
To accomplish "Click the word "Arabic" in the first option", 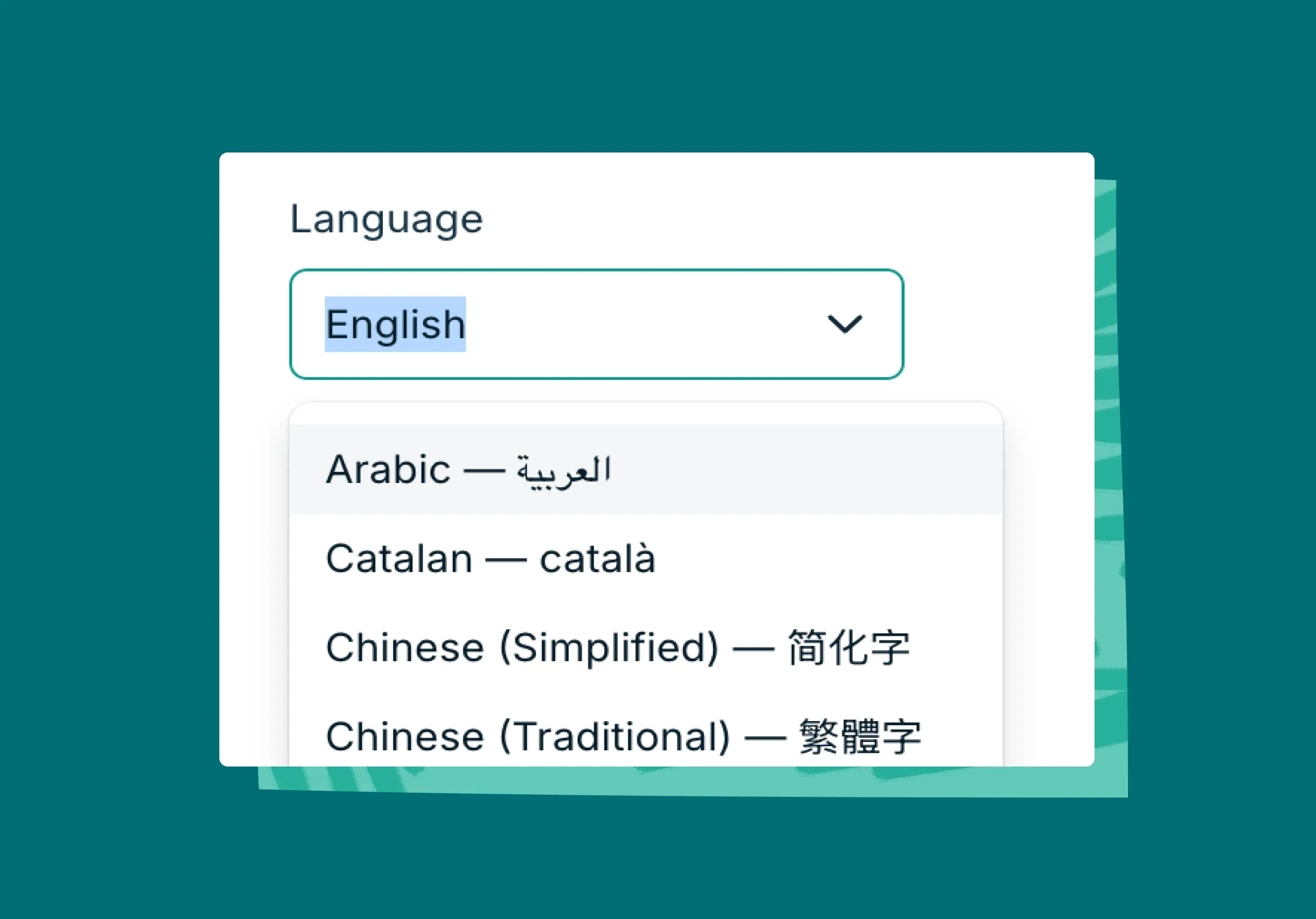I will coord(388,469).
